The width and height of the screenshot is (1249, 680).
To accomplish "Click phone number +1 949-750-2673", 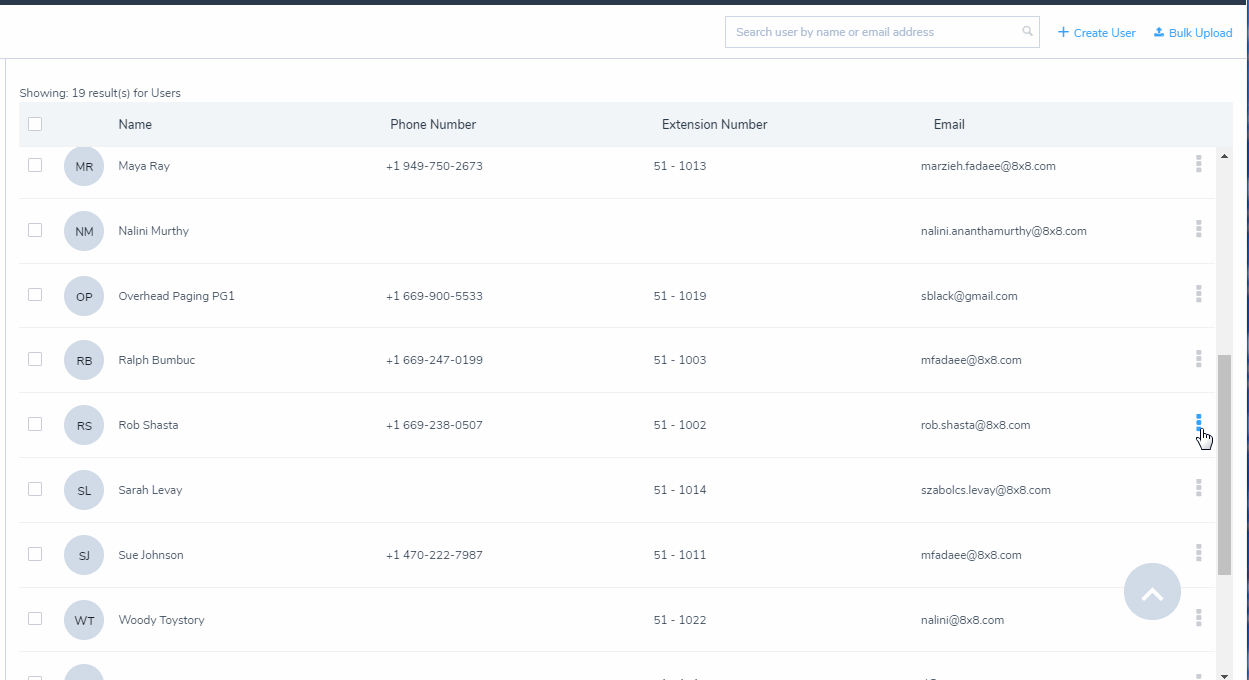I will click(x=434, y=166).
